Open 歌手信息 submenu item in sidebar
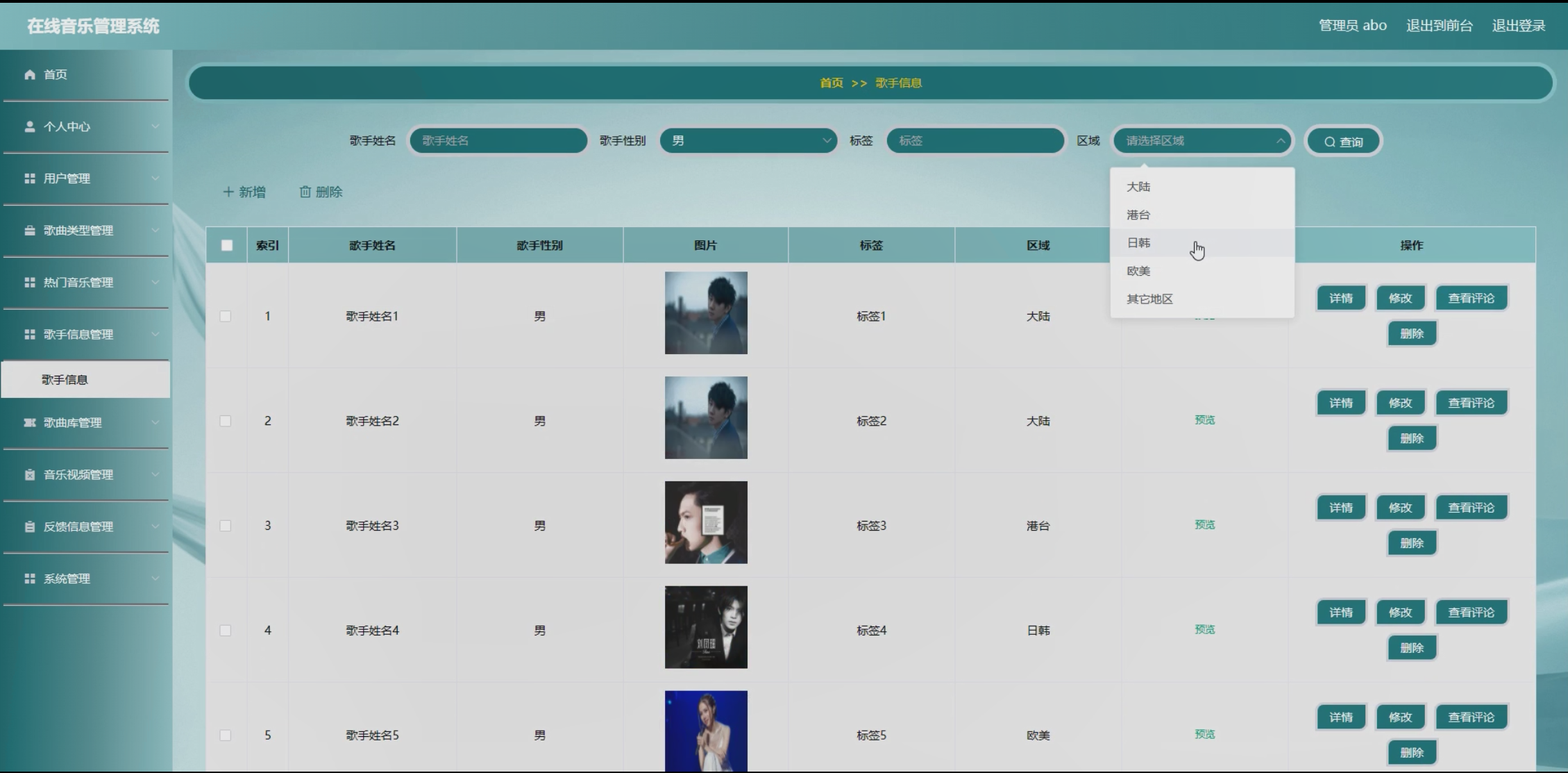The height and width of the screenshot is (773, 1568). [85, 379]
